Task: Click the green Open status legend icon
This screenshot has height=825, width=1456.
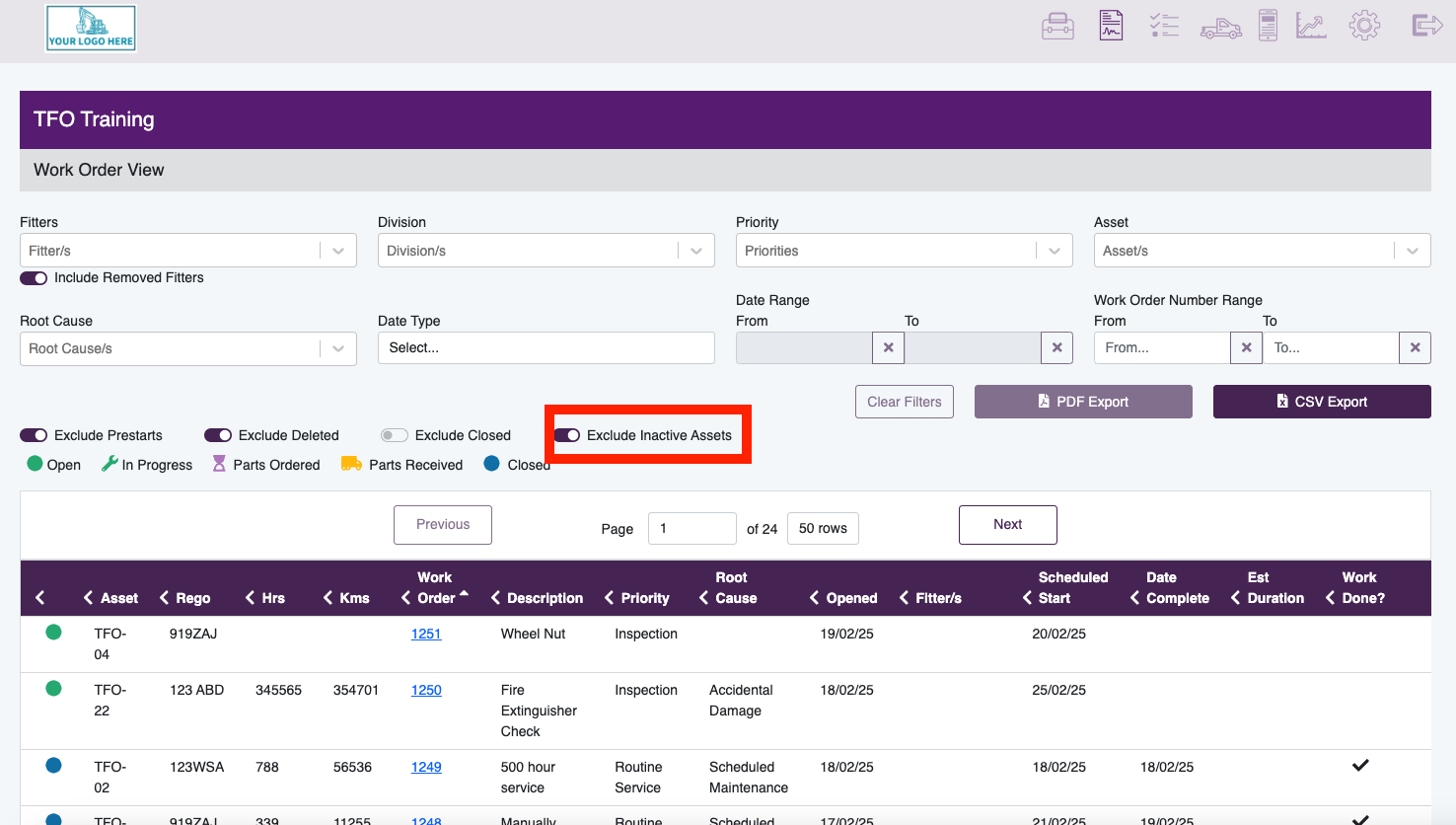Action: point(35,464)
